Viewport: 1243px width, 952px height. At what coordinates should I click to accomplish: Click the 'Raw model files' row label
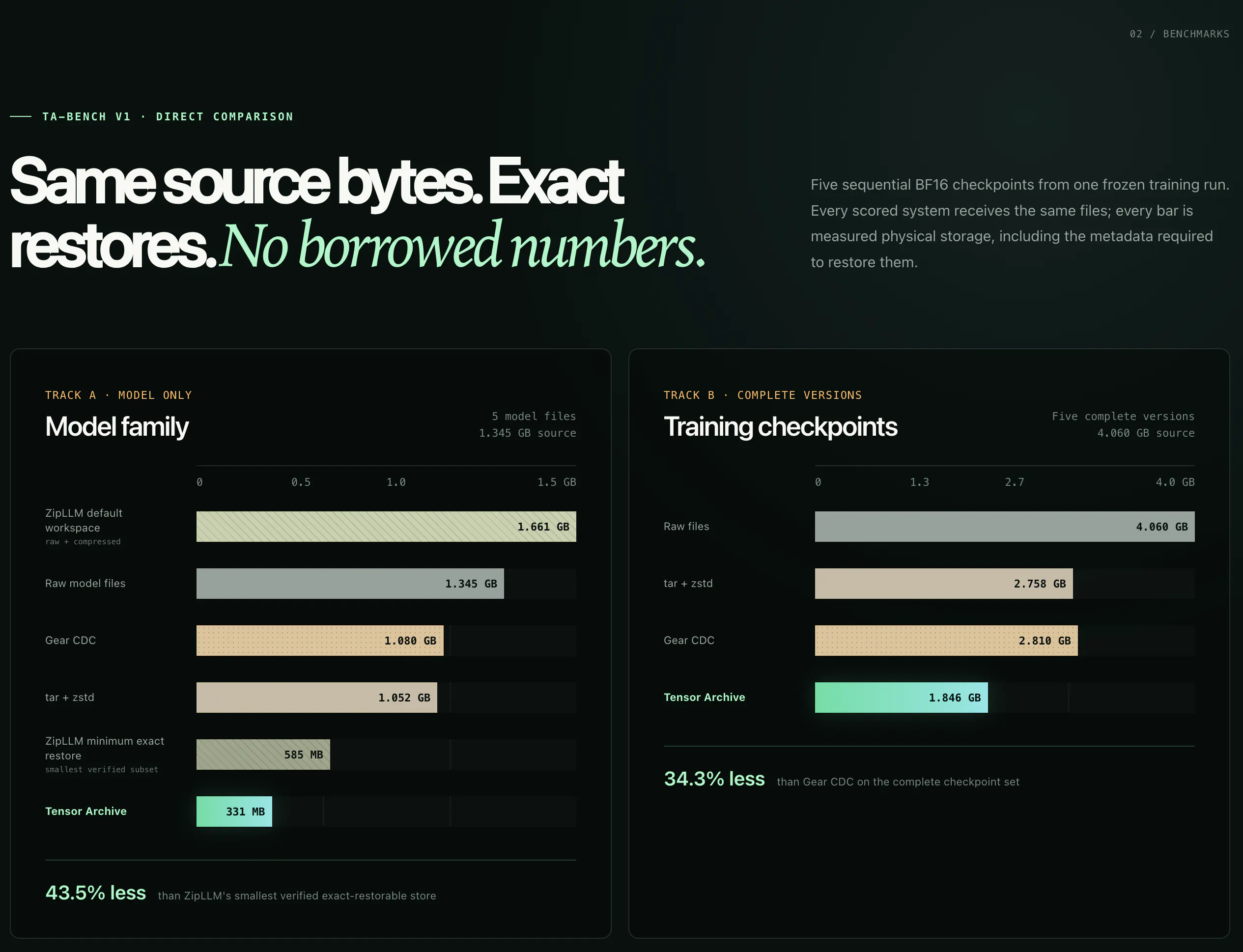tap(85, 583)
